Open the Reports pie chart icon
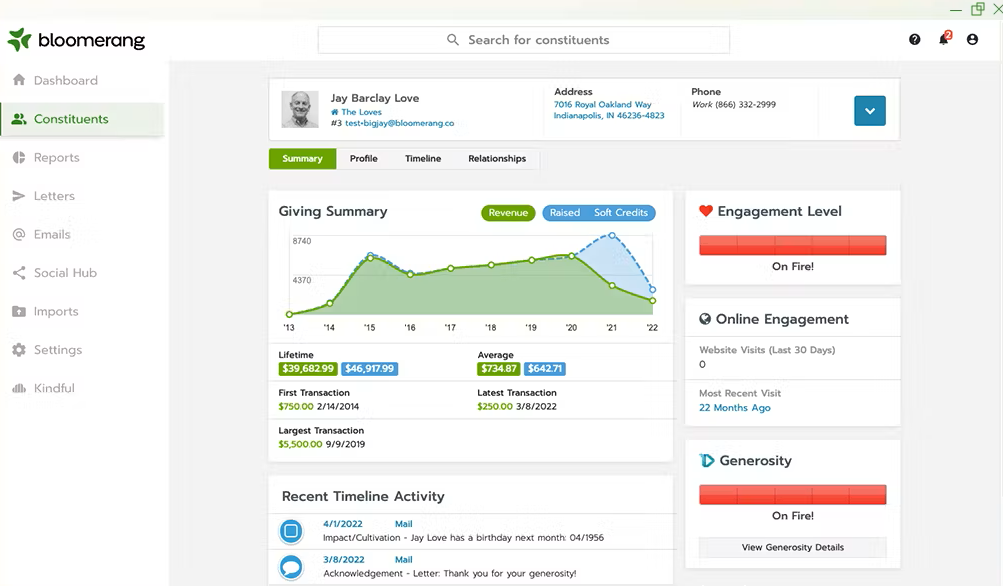 click(19, 157)
